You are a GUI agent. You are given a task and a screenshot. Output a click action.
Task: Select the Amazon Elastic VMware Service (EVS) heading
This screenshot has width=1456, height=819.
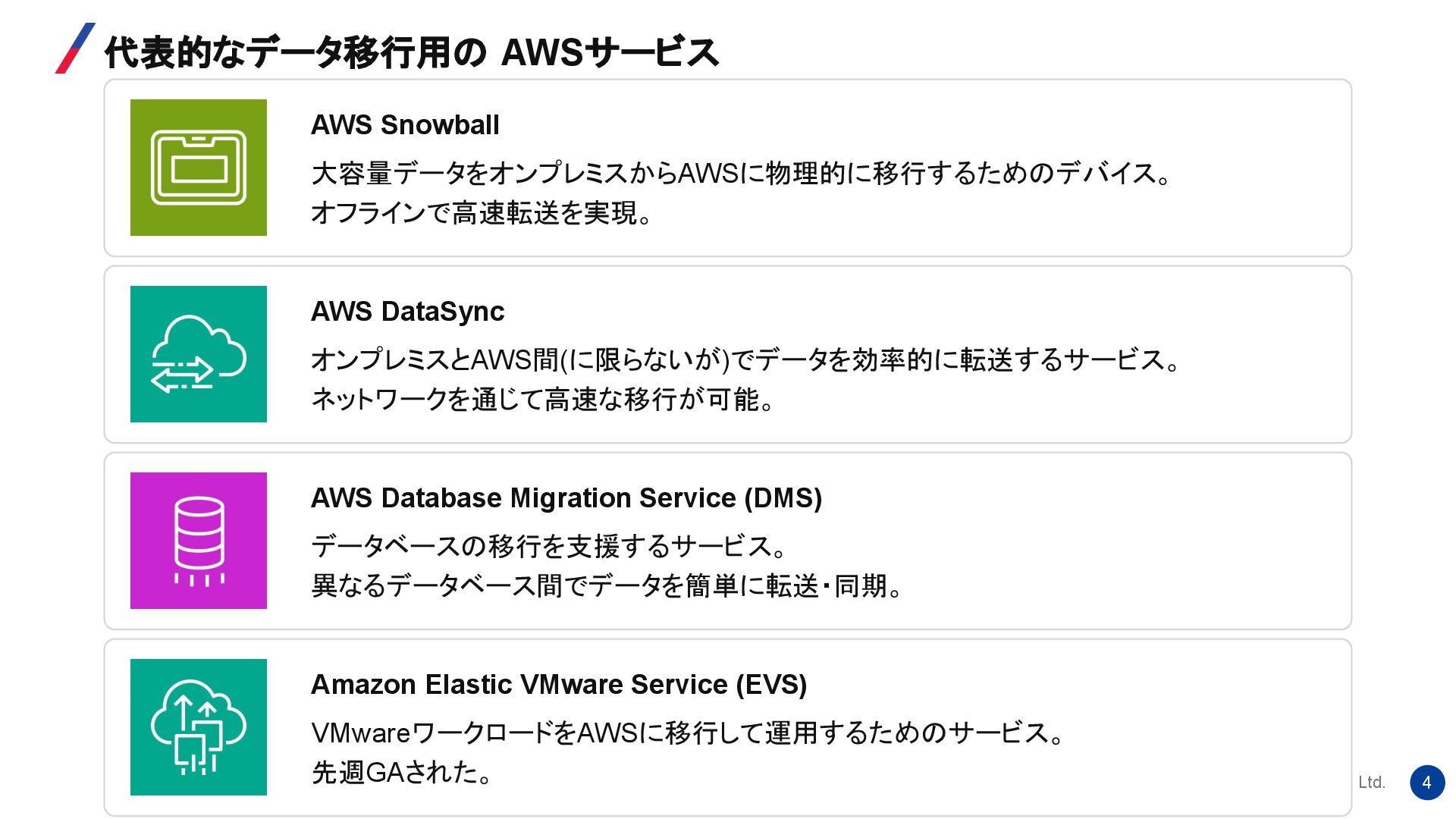pyautogui.click(x=559, y=685)
